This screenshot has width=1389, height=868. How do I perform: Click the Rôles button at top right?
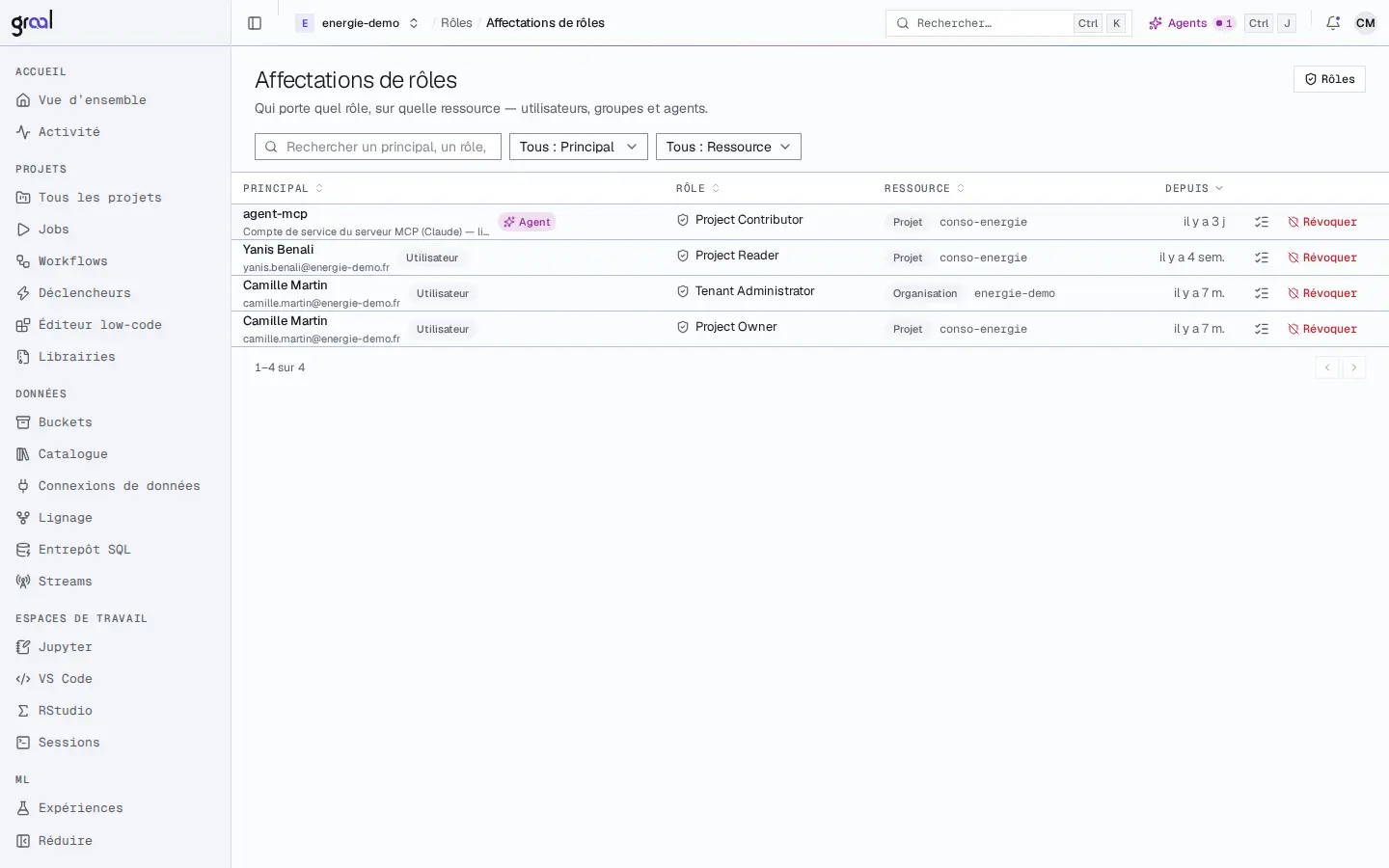1329,79
